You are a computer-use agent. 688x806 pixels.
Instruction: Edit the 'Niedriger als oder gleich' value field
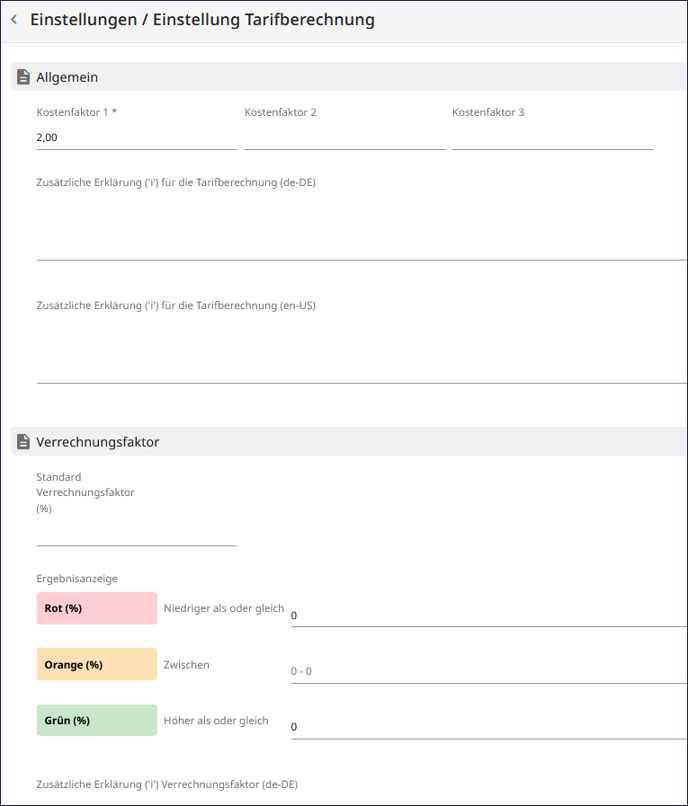point(489,615)
